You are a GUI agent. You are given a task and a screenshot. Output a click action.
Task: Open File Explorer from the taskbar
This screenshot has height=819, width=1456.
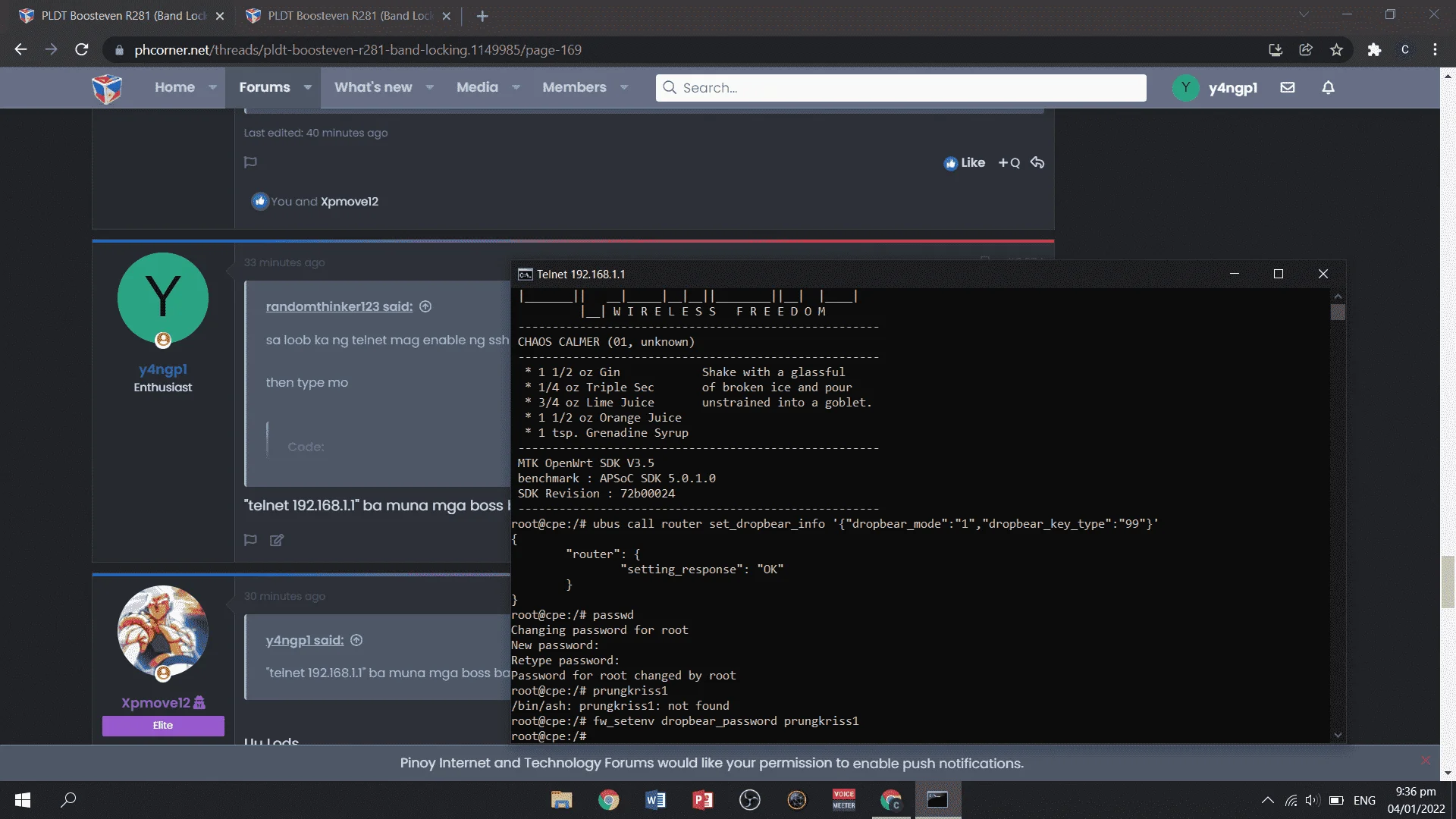coord(561,800)
